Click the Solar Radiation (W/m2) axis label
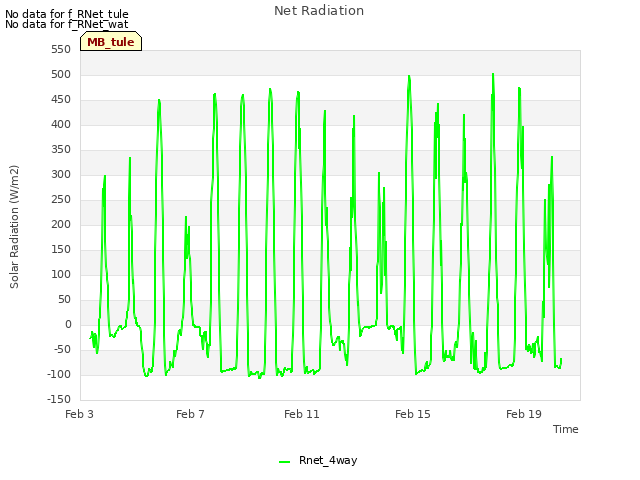The height and width of the screenshot is (480, 640). click(x=14, y=227)
